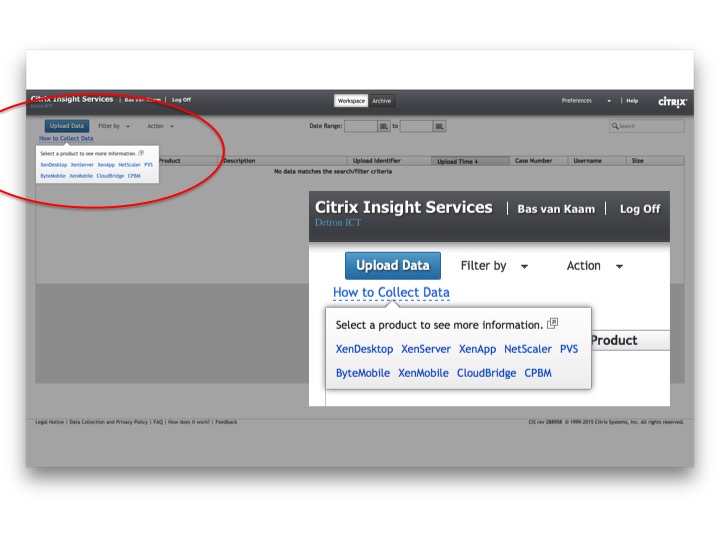Image resolution: width=720 pixels, height=540 pixels.
Task: Open the NetScaler link in the enlarged popup
Action: tap(528, 349)
